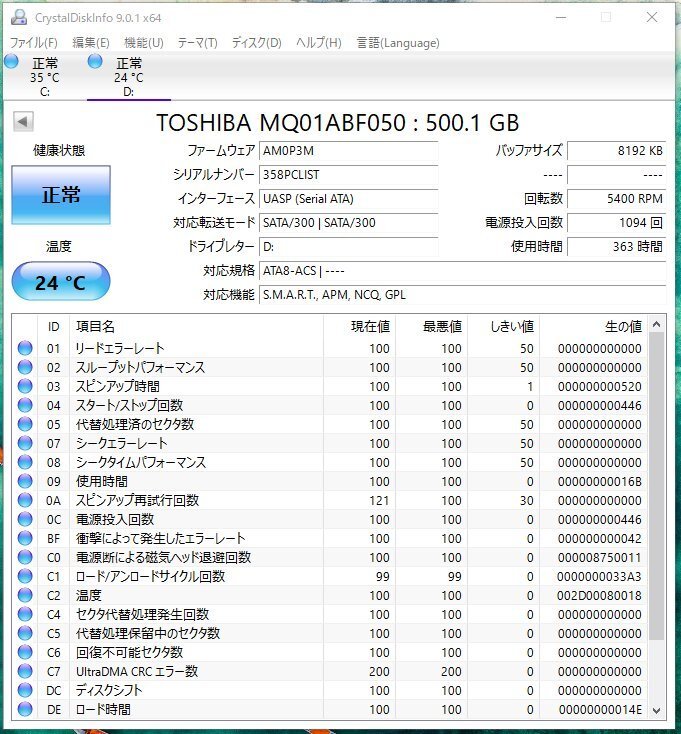Click the SMART list vertical scrollbar thumb

[657, 487]
